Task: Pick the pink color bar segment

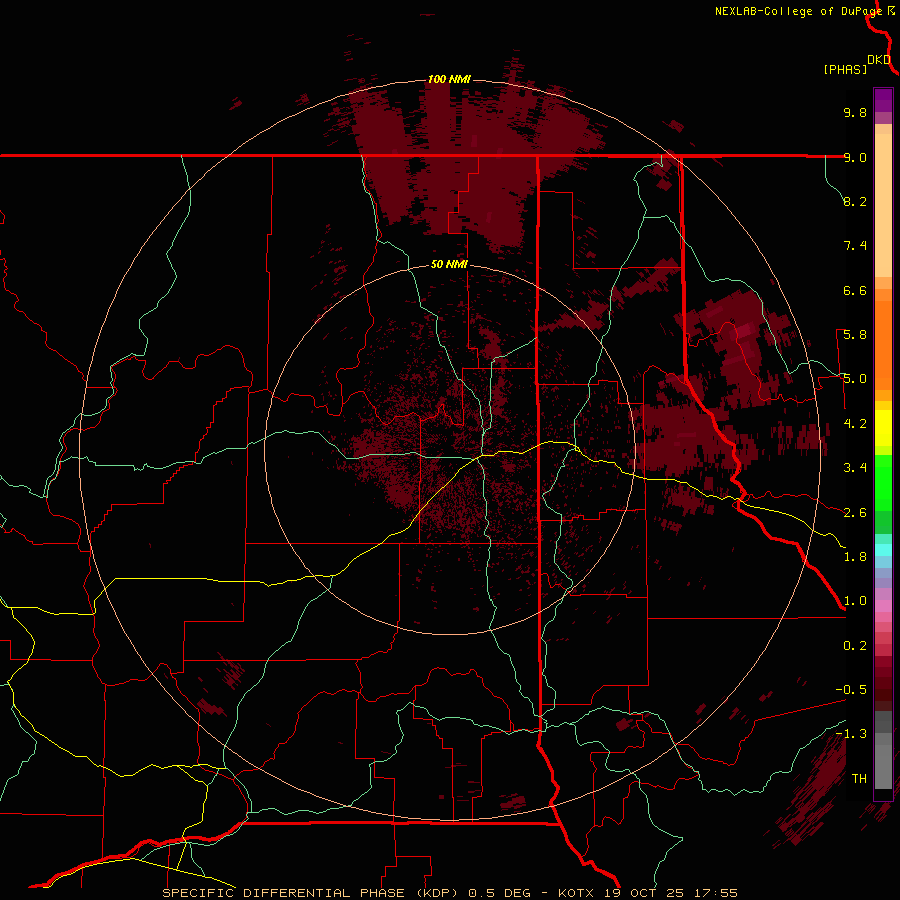Action: pos(883,606)
